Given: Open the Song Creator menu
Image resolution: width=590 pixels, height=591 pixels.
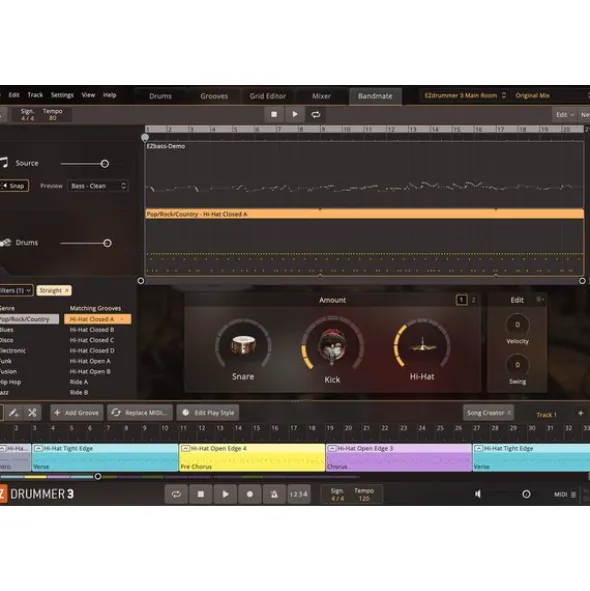Looking at the screenshot, I should pos(489,413).
